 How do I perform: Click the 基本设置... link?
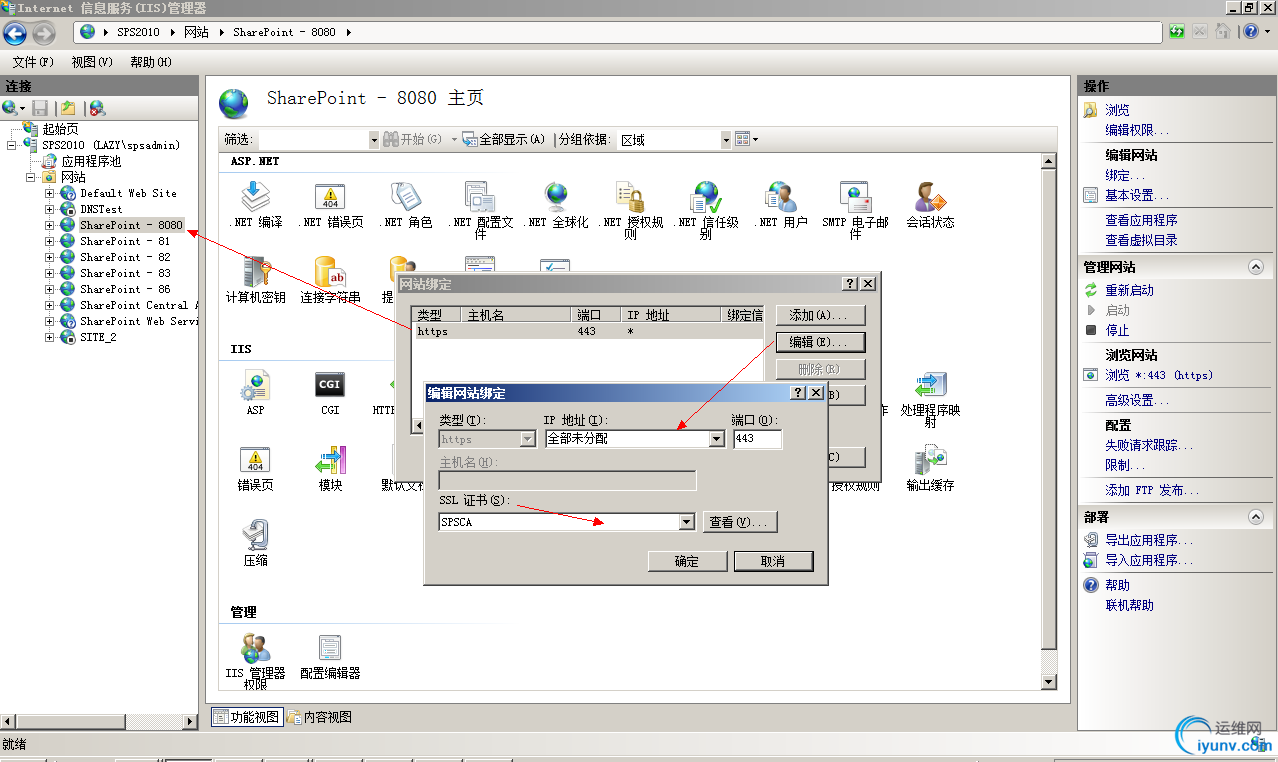pyautogui.click(x=1137, y=195)
